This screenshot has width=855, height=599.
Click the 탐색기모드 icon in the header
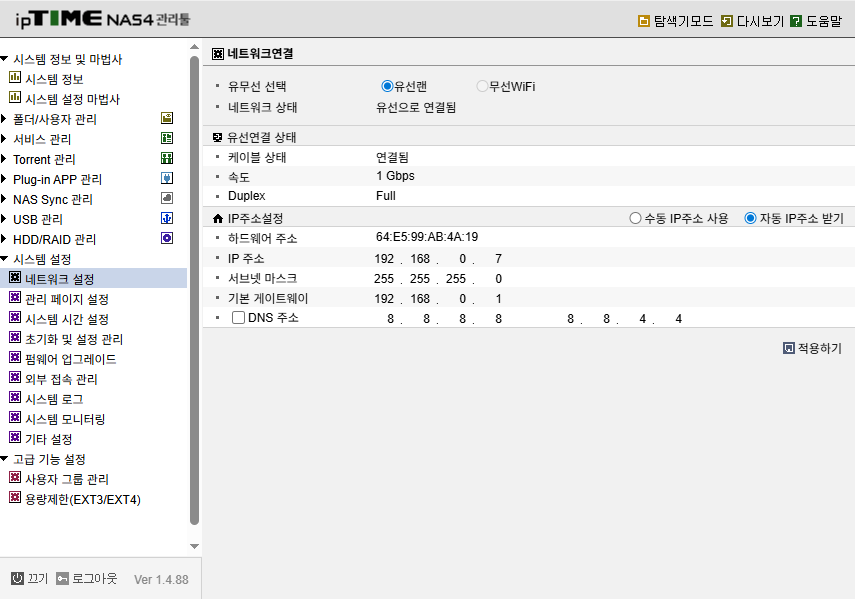tap(643, 21)
